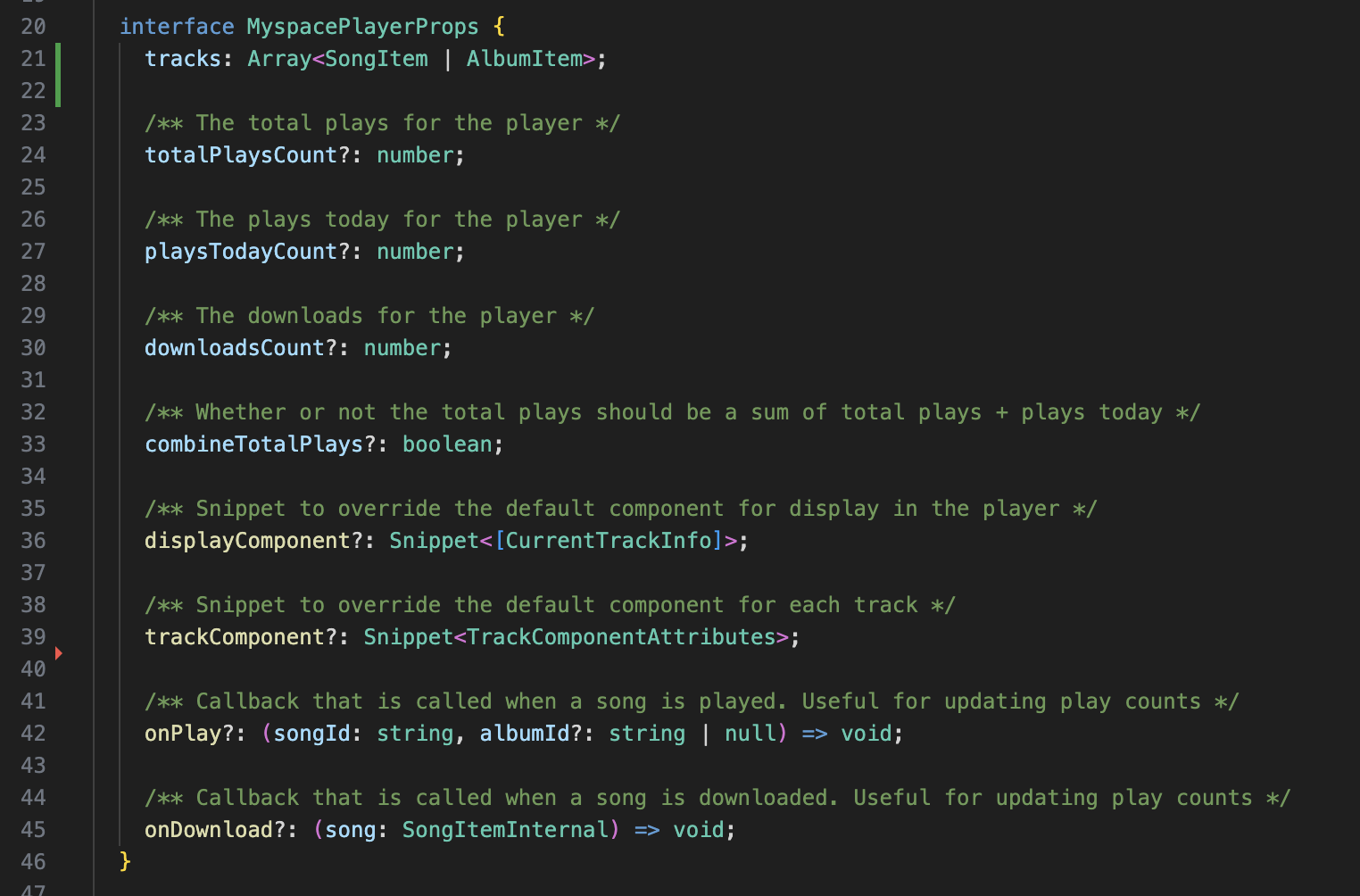Click the downloadsCount property name
The width and height of the screenshot is (1360, 896).
click(234, 348)
